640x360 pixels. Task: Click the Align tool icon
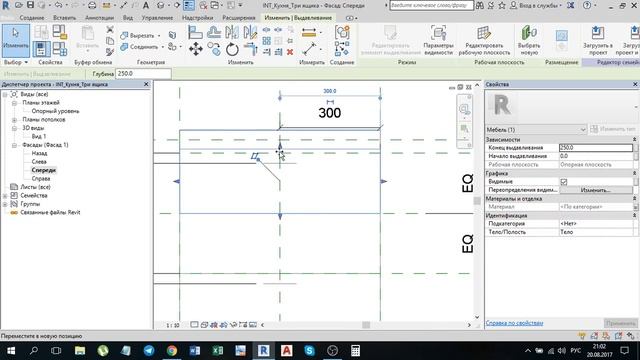point(195,32)
